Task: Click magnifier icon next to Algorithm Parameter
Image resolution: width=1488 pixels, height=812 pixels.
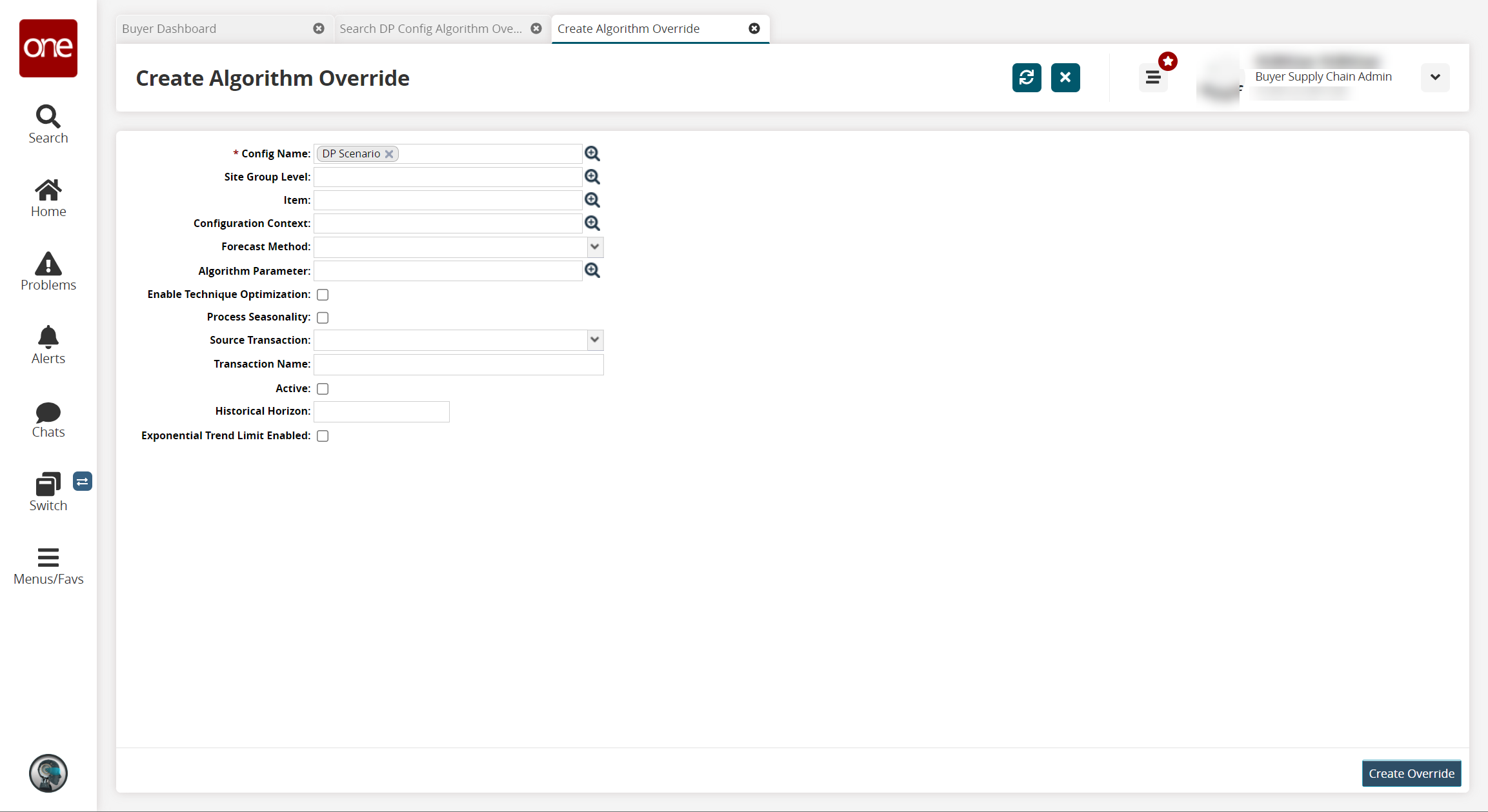Action: pos(592,271)
